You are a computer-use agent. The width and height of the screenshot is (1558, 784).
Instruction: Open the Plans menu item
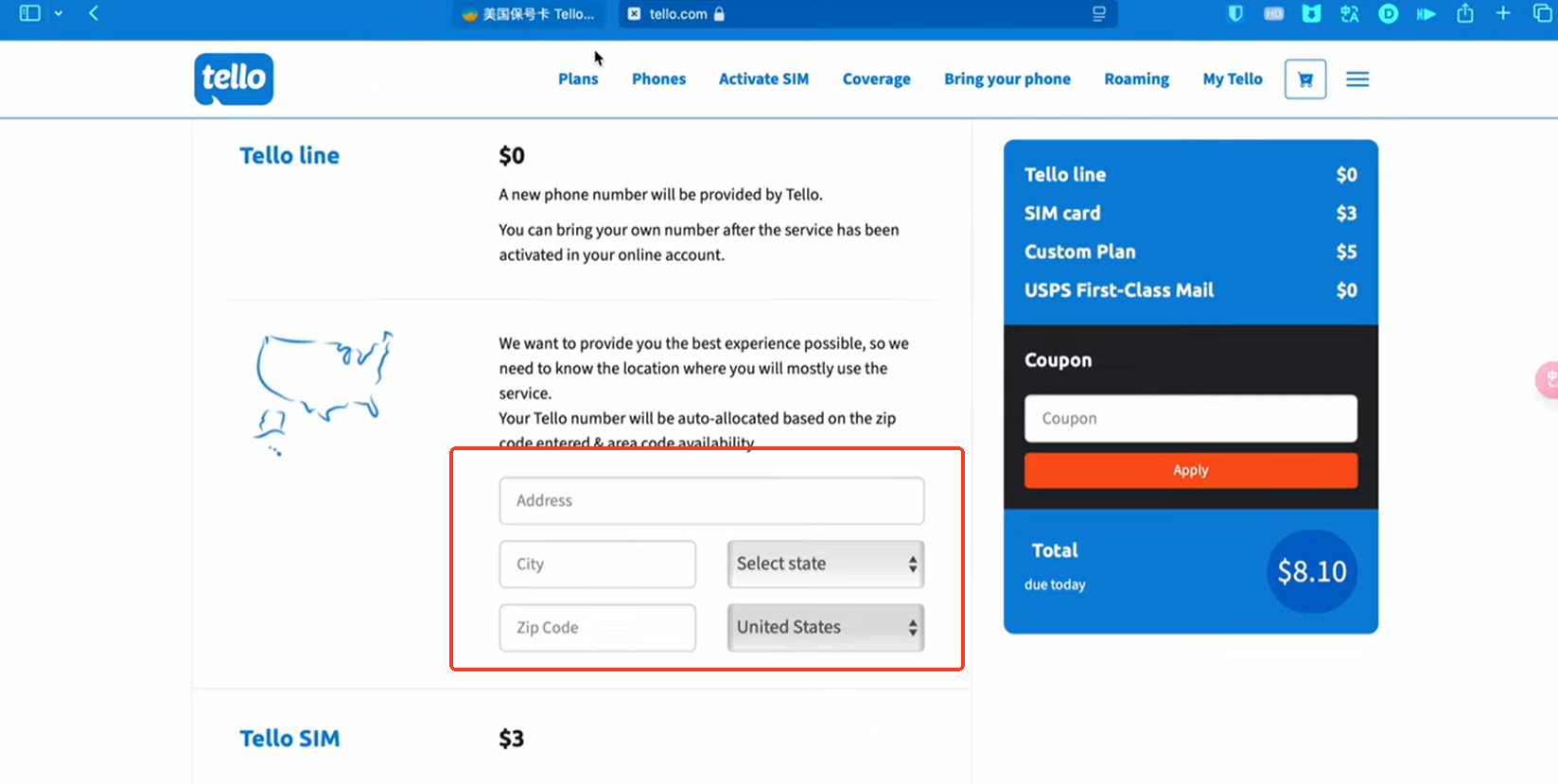578,79
